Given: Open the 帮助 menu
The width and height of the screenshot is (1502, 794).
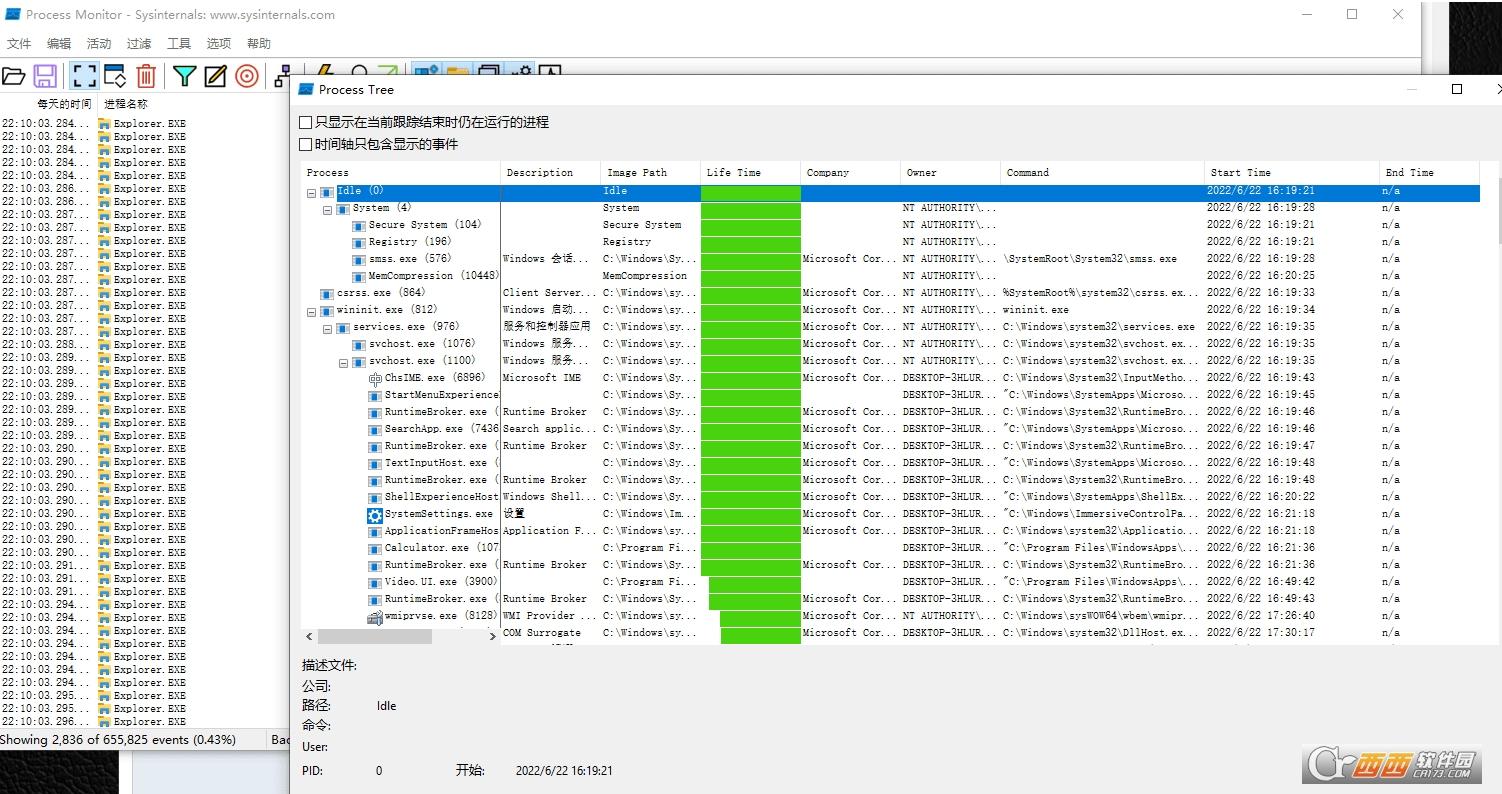Looking at the screenshot, I should pyautogui.click(x=259, y=43).
